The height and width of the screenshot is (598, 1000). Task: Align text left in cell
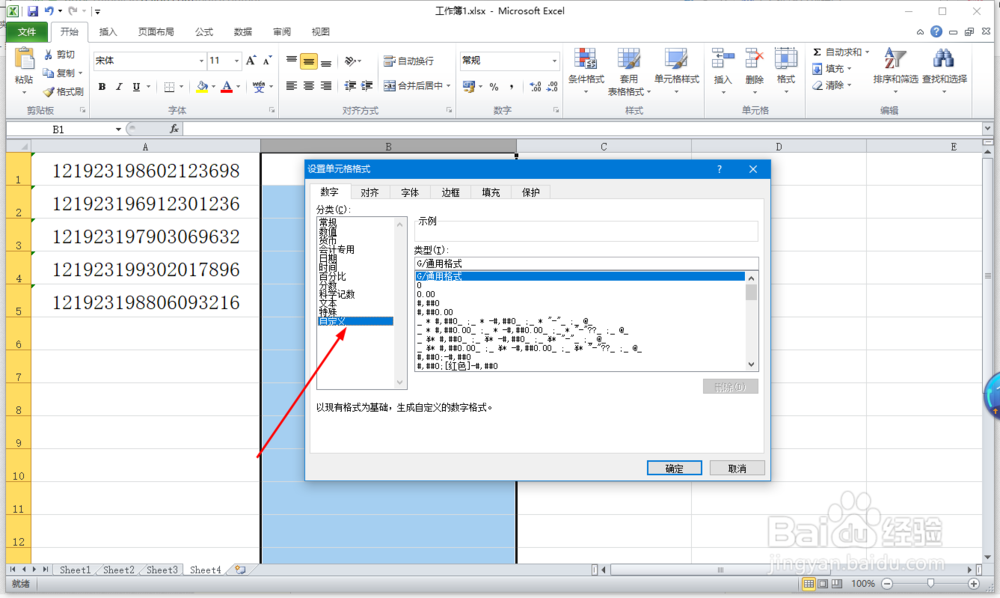pyautogui.click(x=291, y=86)
